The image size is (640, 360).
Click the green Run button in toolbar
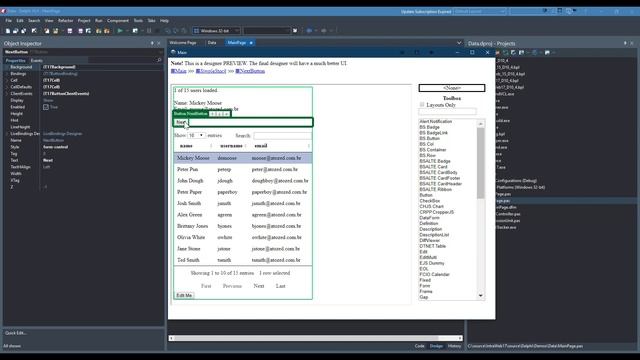(x=120, y=31)
